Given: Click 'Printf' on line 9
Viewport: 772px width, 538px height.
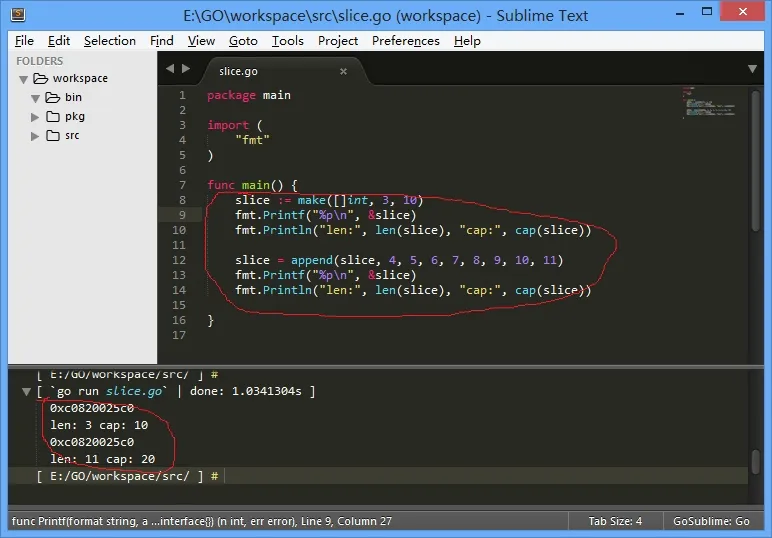Looking at the screenshot, I should click(x=284, y=215).
